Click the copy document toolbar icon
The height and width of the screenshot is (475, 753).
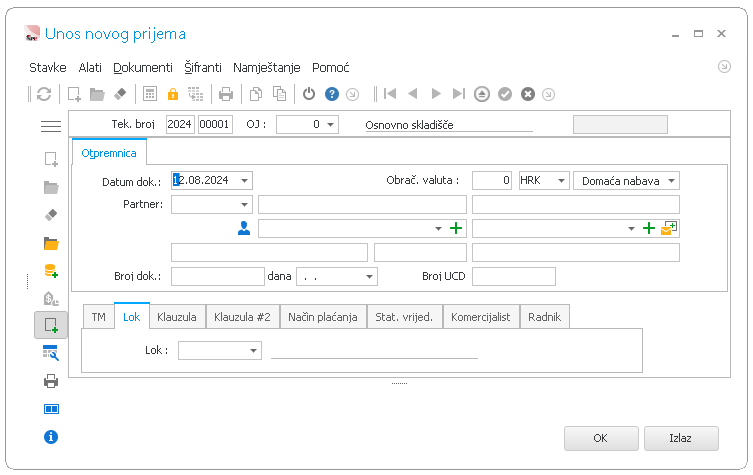tap(256, 94)
